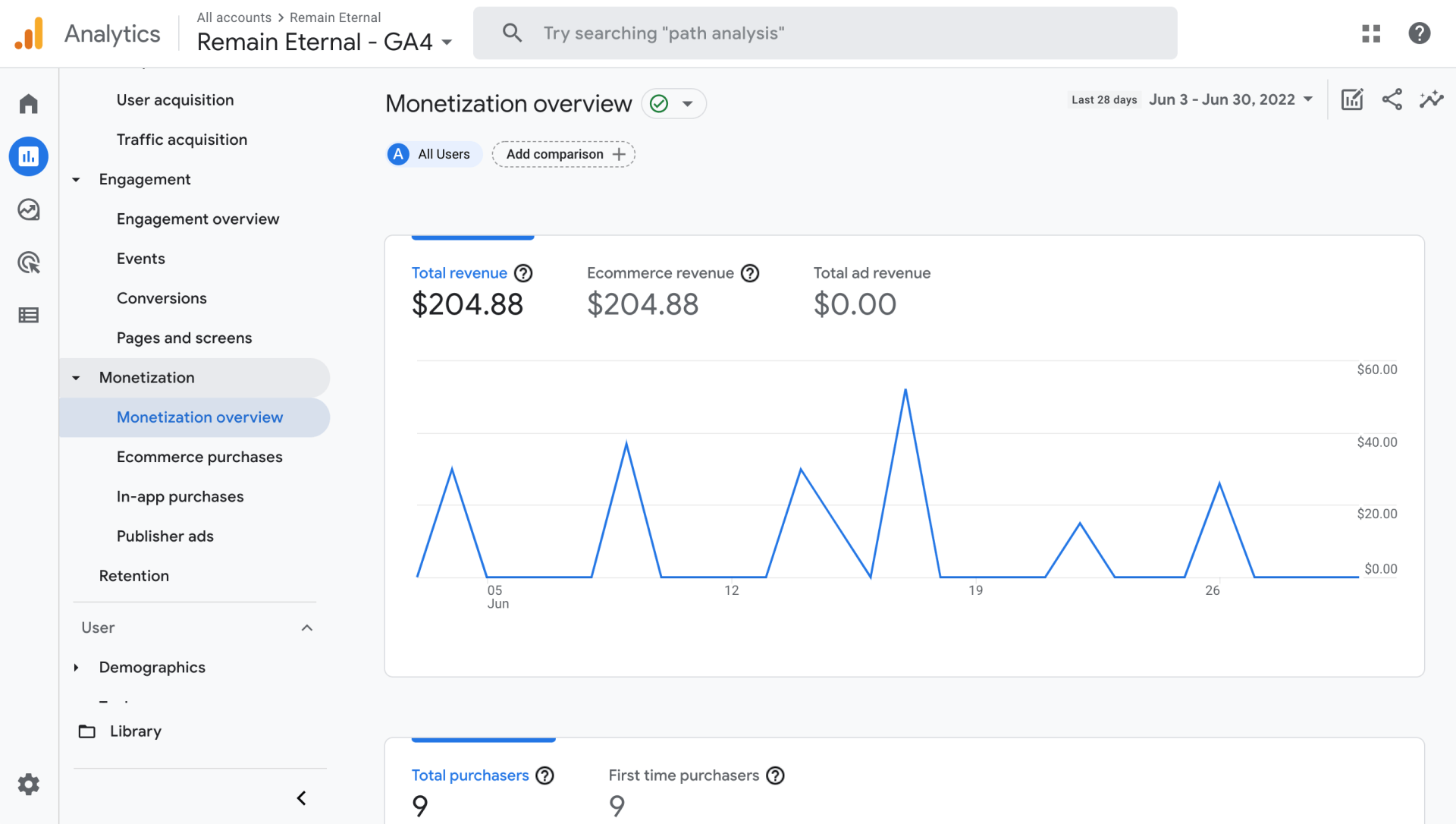Click the search magnifier icon

[513, 33]
